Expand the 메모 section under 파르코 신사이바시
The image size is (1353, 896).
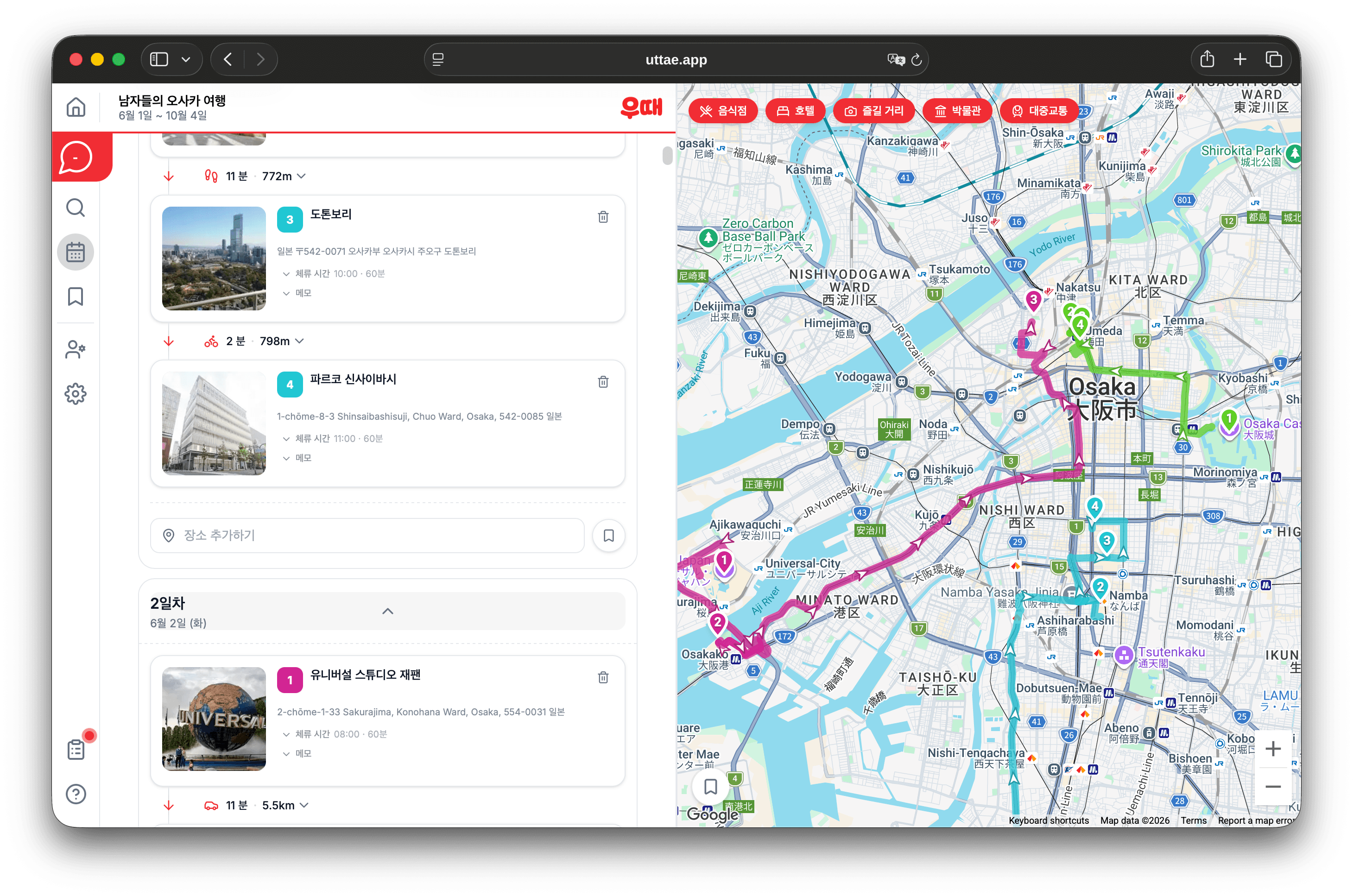point(297,458)
